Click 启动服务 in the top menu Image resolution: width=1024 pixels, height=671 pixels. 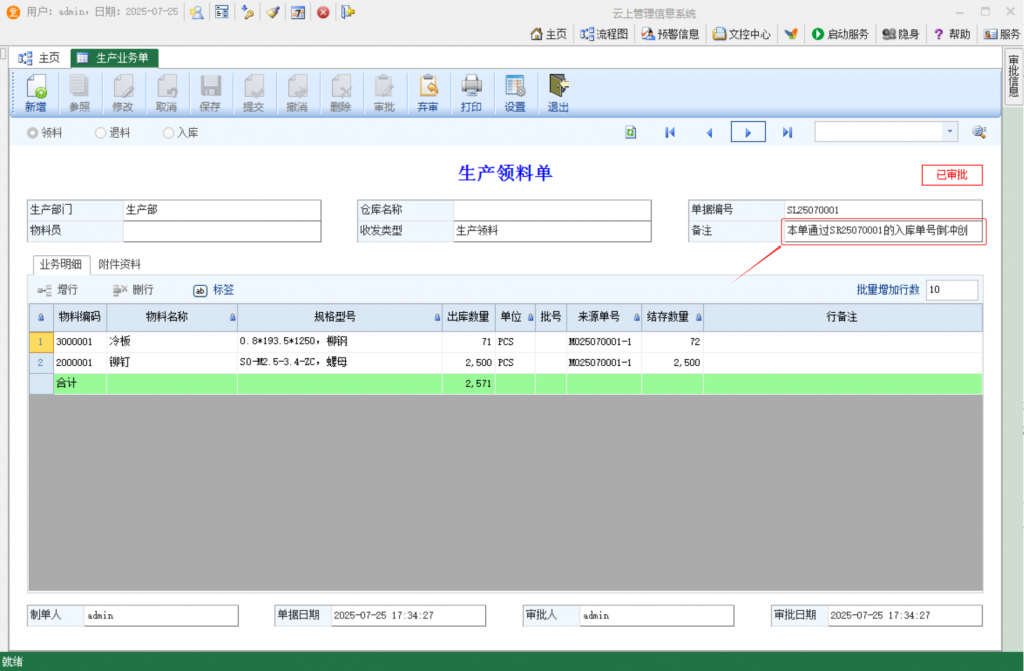coord(840,34)
